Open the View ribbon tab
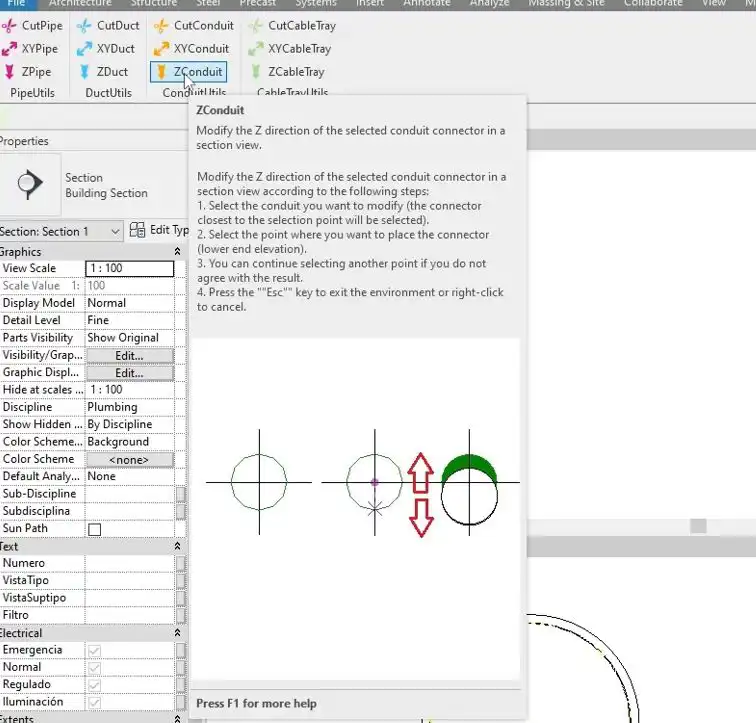756x723 pixels. tap(714, 3)
